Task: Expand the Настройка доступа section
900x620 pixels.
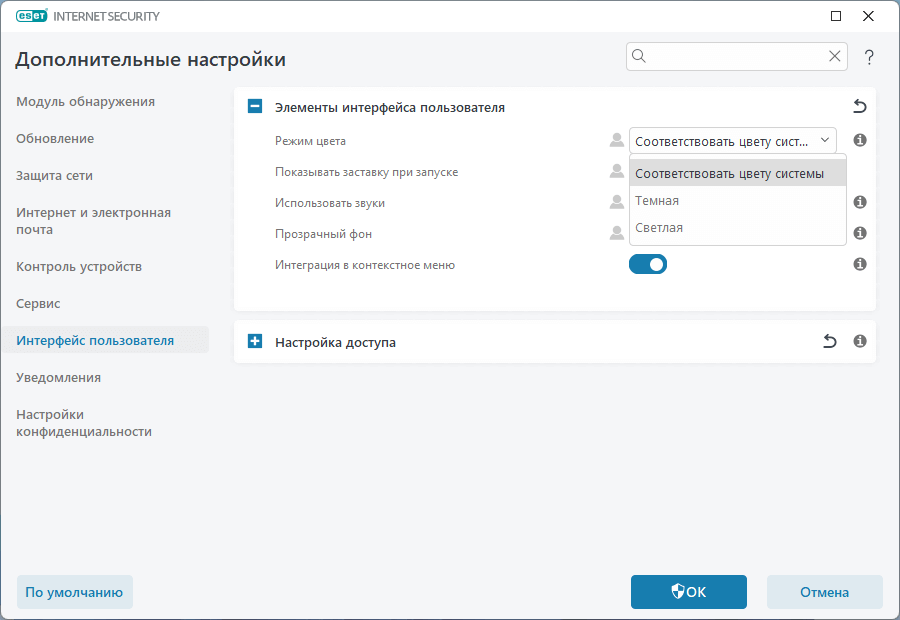Action: [x=255, y=342]
